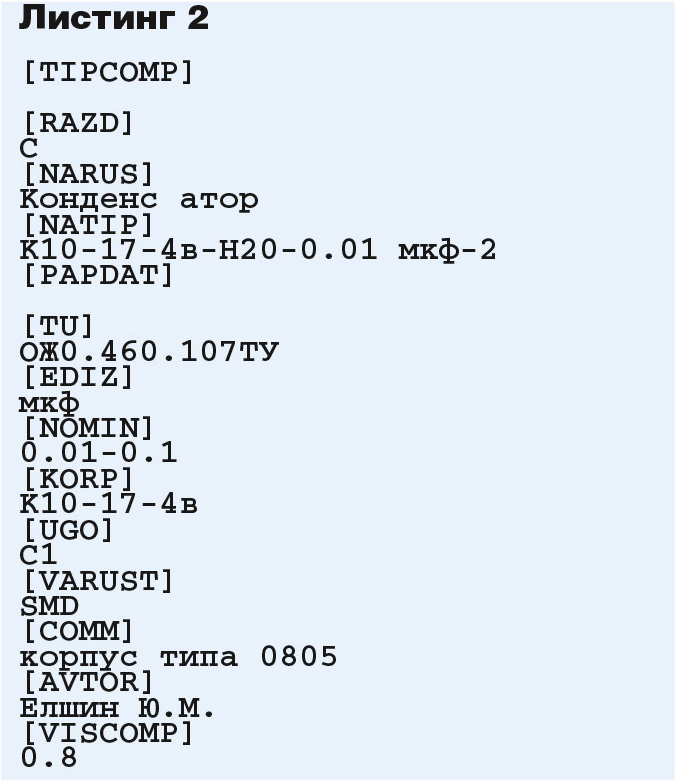Viewport: 677px width, 782px height.
Task: Click the author name Елшин Ю.М.
Action: pyautogui.click(x=117, y=708)
